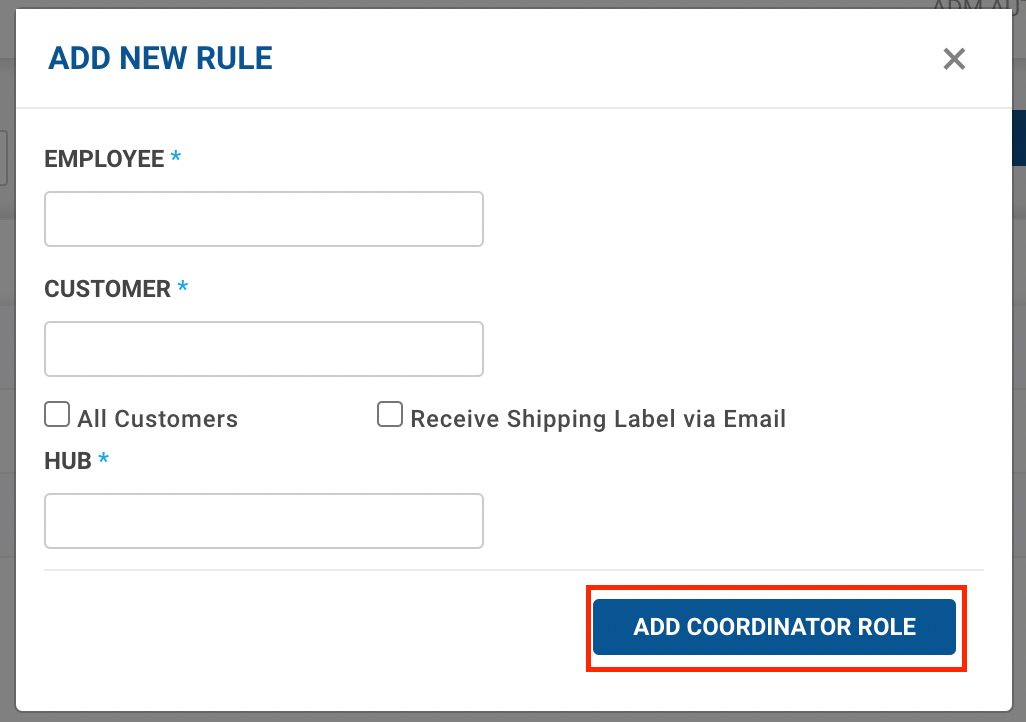Viewport: 1026px width, 722px height.
Task: Click the partially hidden control at left edge
Action: 4,158
